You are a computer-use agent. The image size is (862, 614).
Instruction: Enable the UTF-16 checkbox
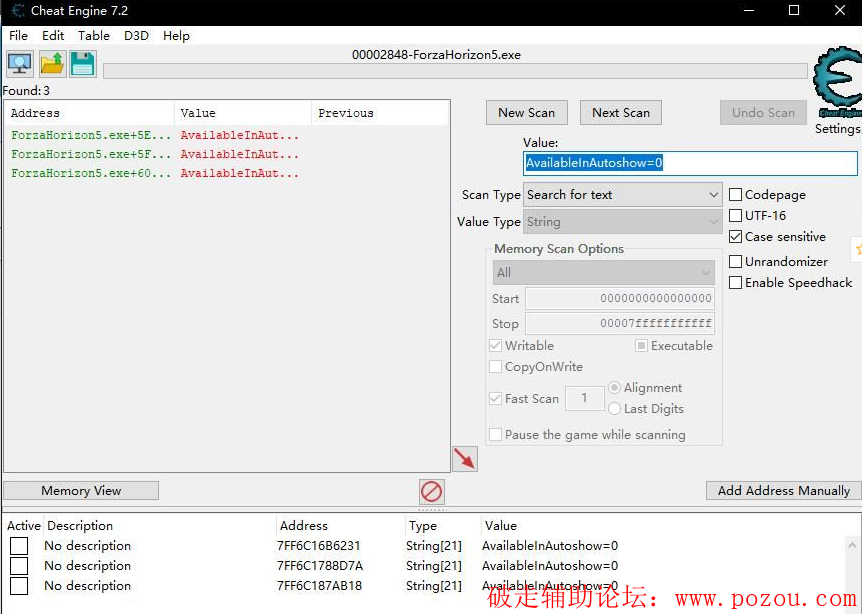[736, 215]
